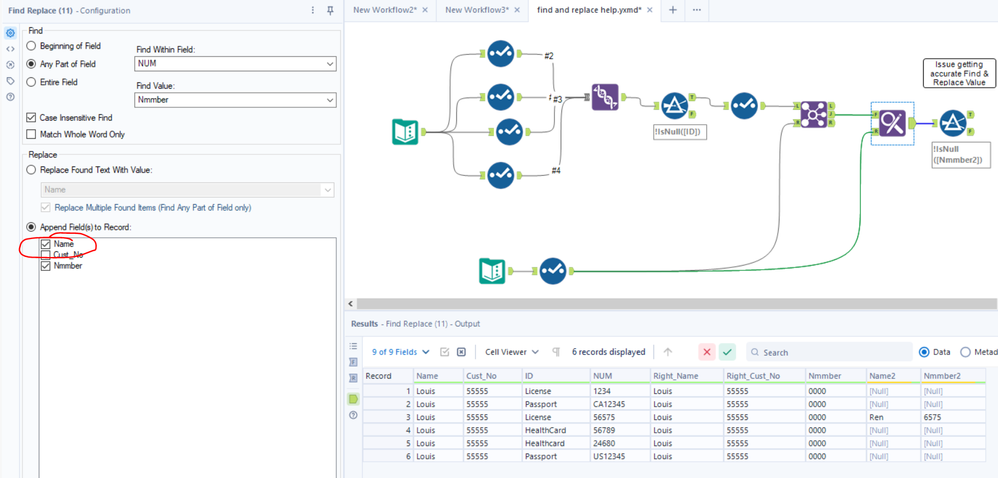Screen dimensions: 998x478
Task: Select the Filter tool labeled !IsNull([ID])
Action: coord(675,106)
